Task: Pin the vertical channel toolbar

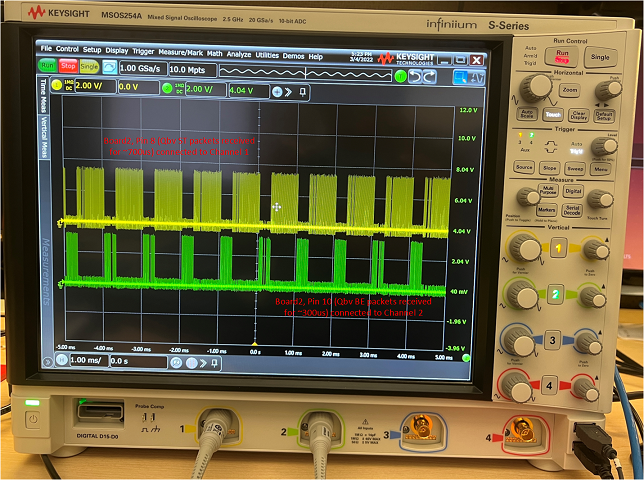Action: point(301,90)
